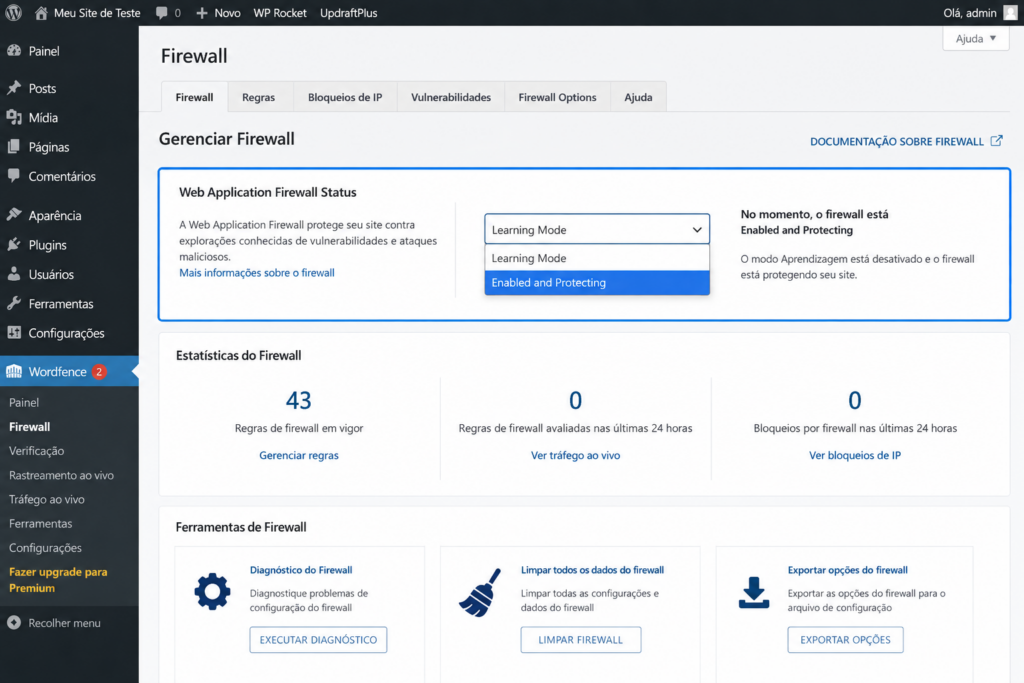This screenshot has width=1024, height=683.
Task: Click the Plugins plug icon
Action: [14, 245]
